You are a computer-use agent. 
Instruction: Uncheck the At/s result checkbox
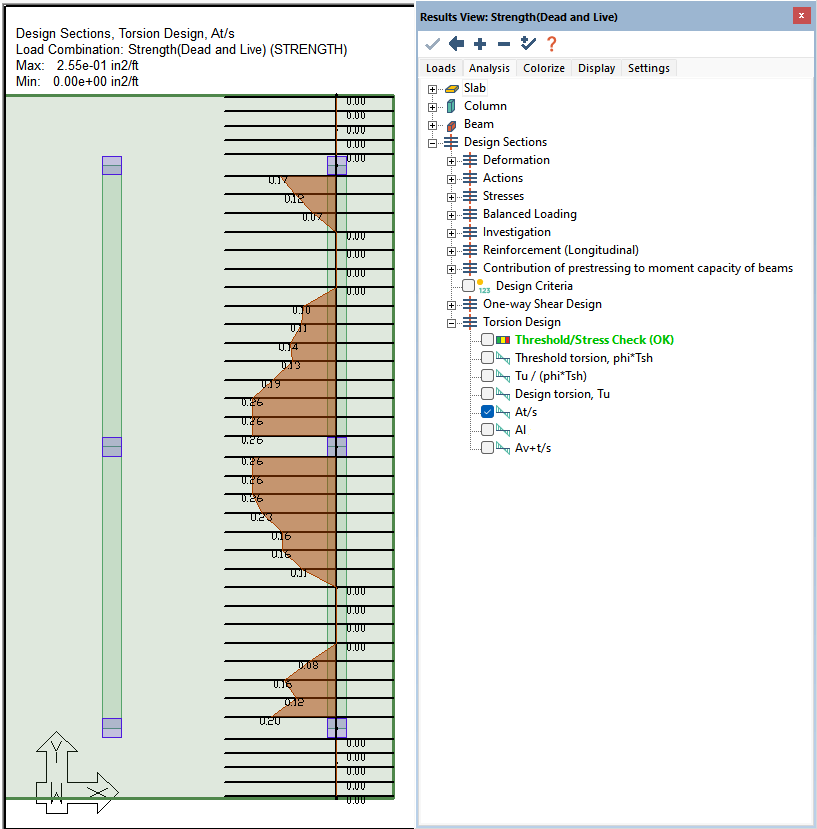[487, 412]
